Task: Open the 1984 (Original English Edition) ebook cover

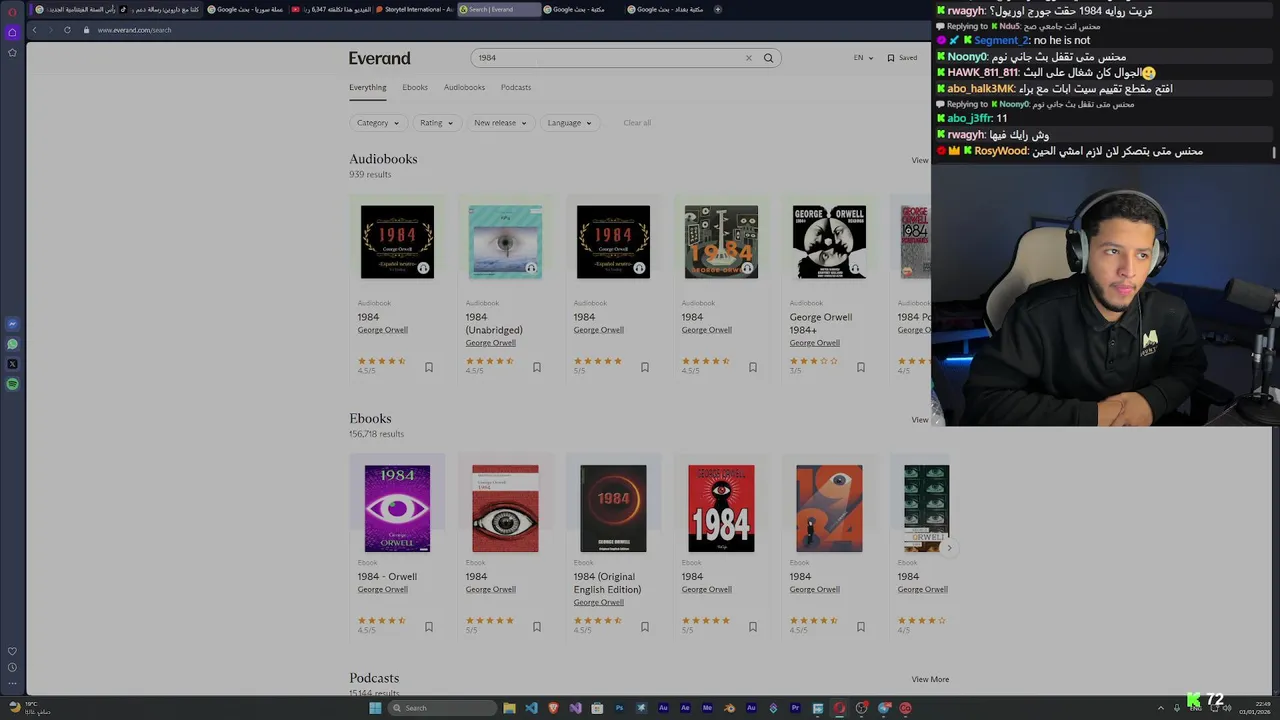Action: (613, 508)
